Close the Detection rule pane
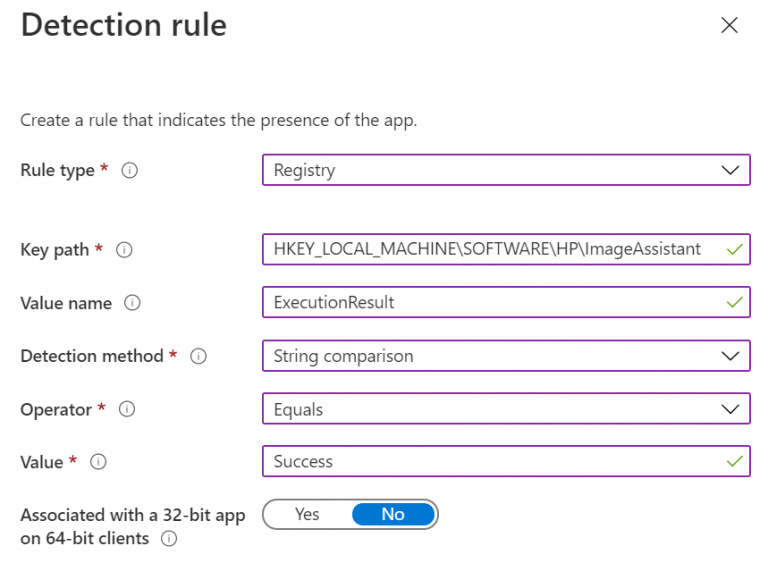 (x=729, y=26)
